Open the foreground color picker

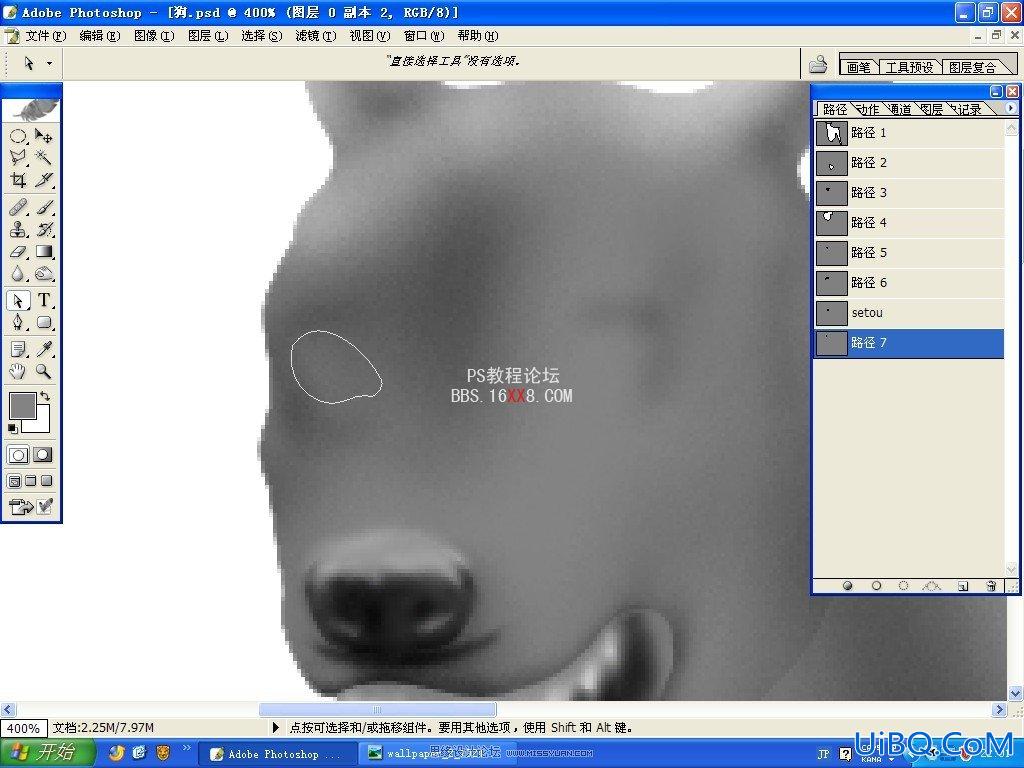(x=22, y=406)
